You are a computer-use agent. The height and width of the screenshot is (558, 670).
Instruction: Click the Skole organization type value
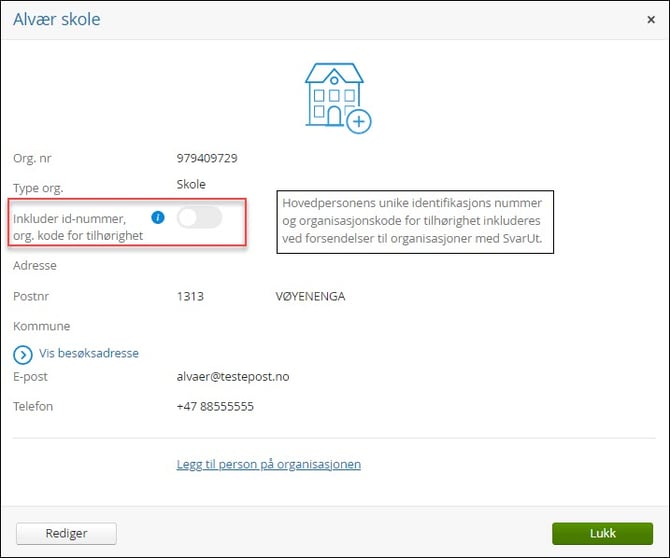(191, 184)
